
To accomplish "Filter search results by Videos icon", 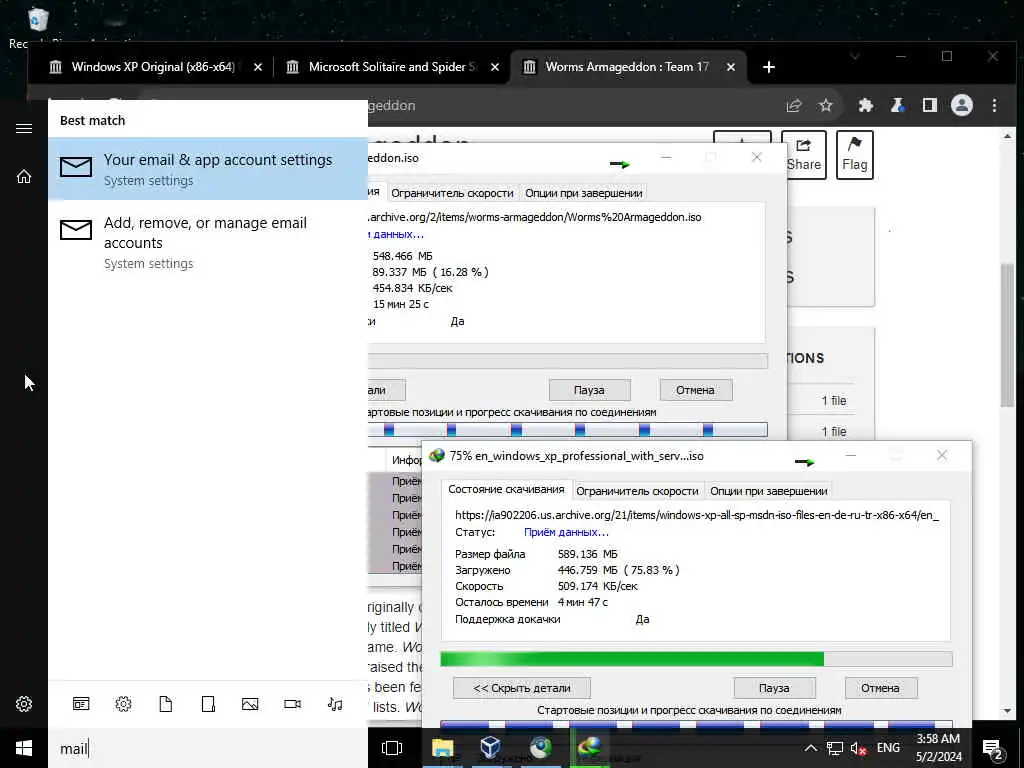I will 293,704.
